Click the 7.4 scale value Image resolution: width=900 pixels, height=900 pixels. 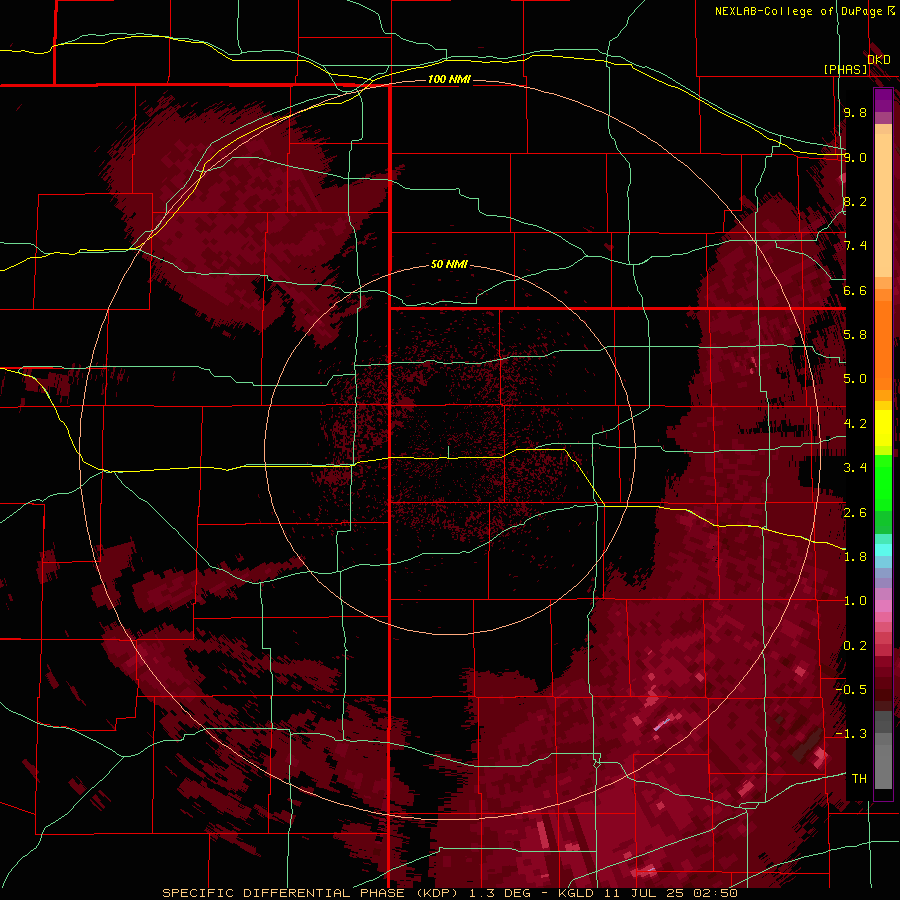[x=855, y=246]
